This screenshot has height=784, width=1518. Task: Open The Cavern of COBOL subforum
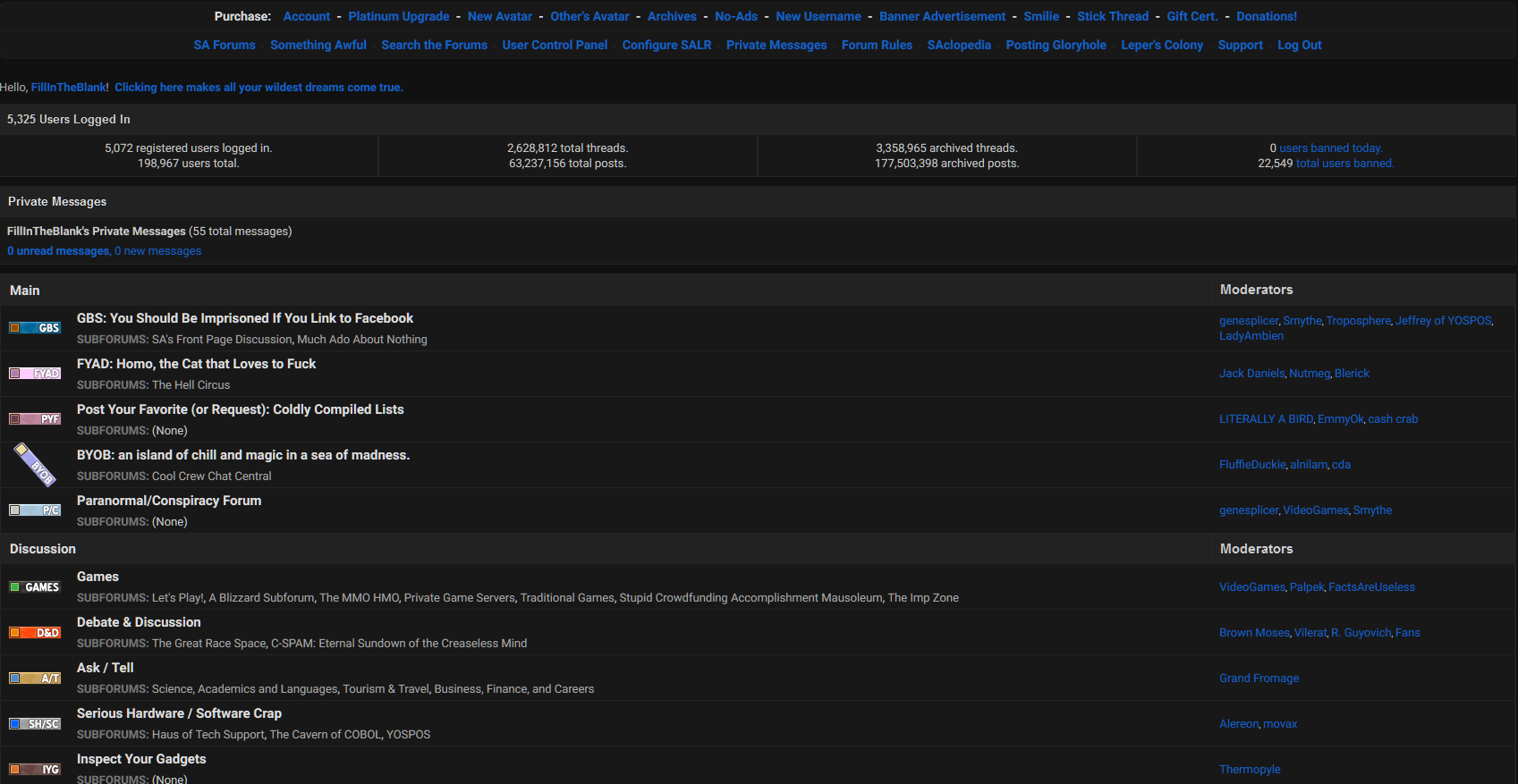[x=325, y=735]
